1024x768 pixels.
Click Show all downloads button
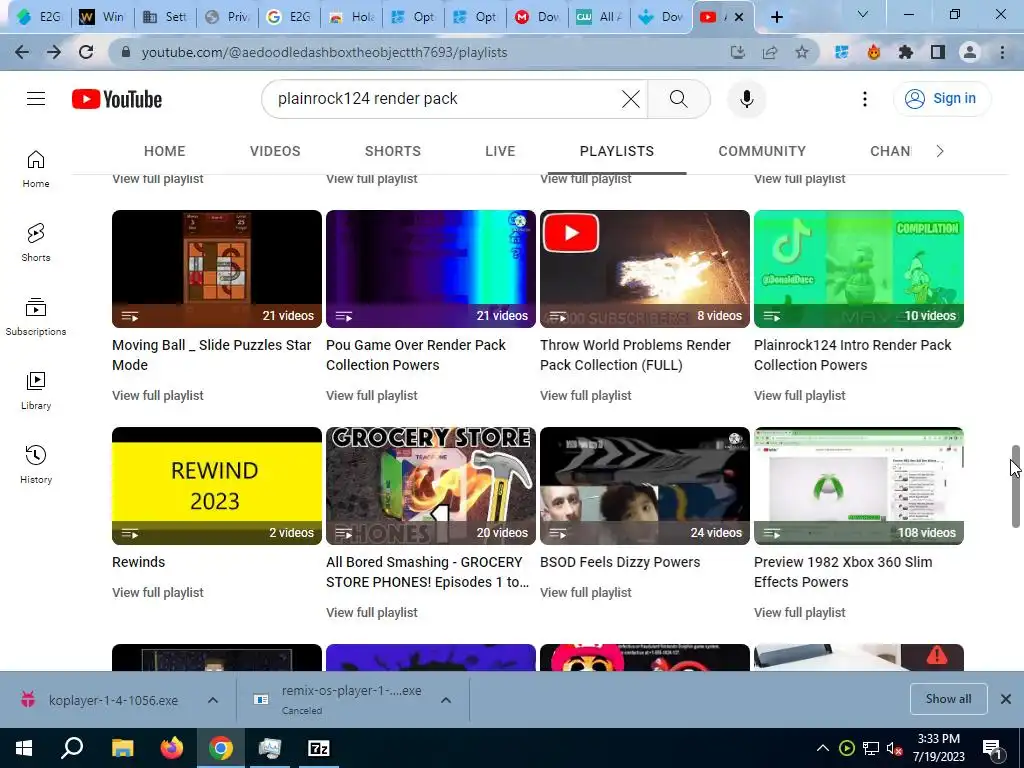[948, 699]
